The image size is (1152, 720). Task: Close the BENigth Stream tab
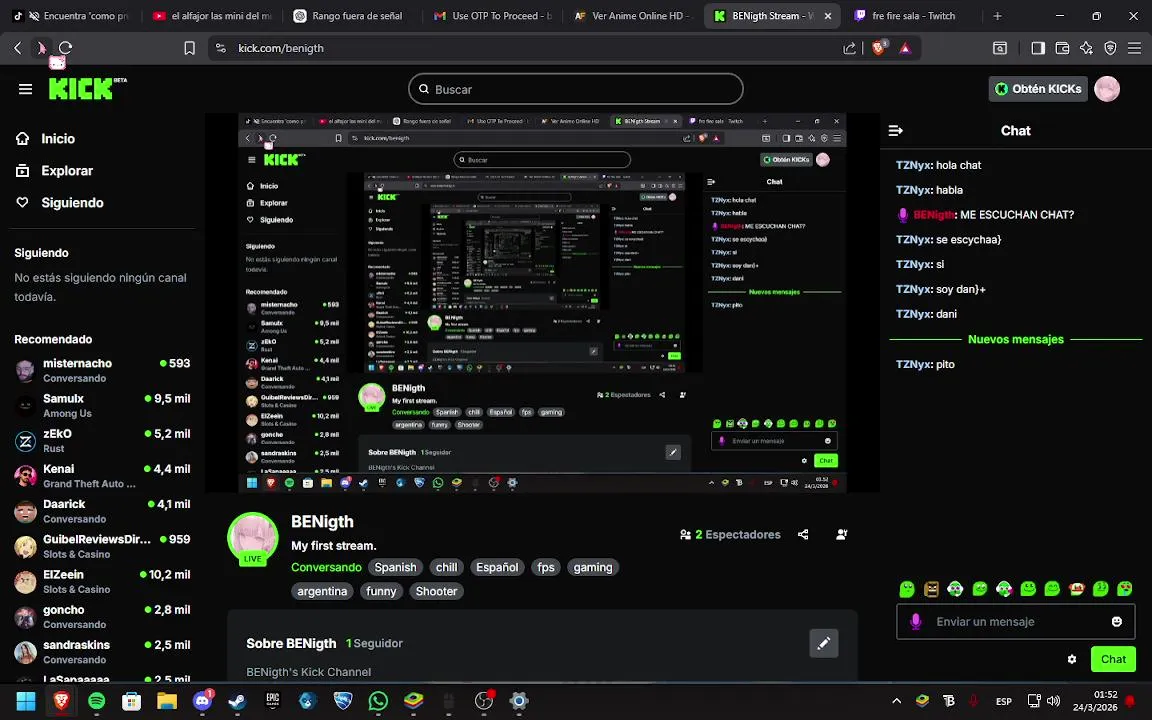click(828, 15)
